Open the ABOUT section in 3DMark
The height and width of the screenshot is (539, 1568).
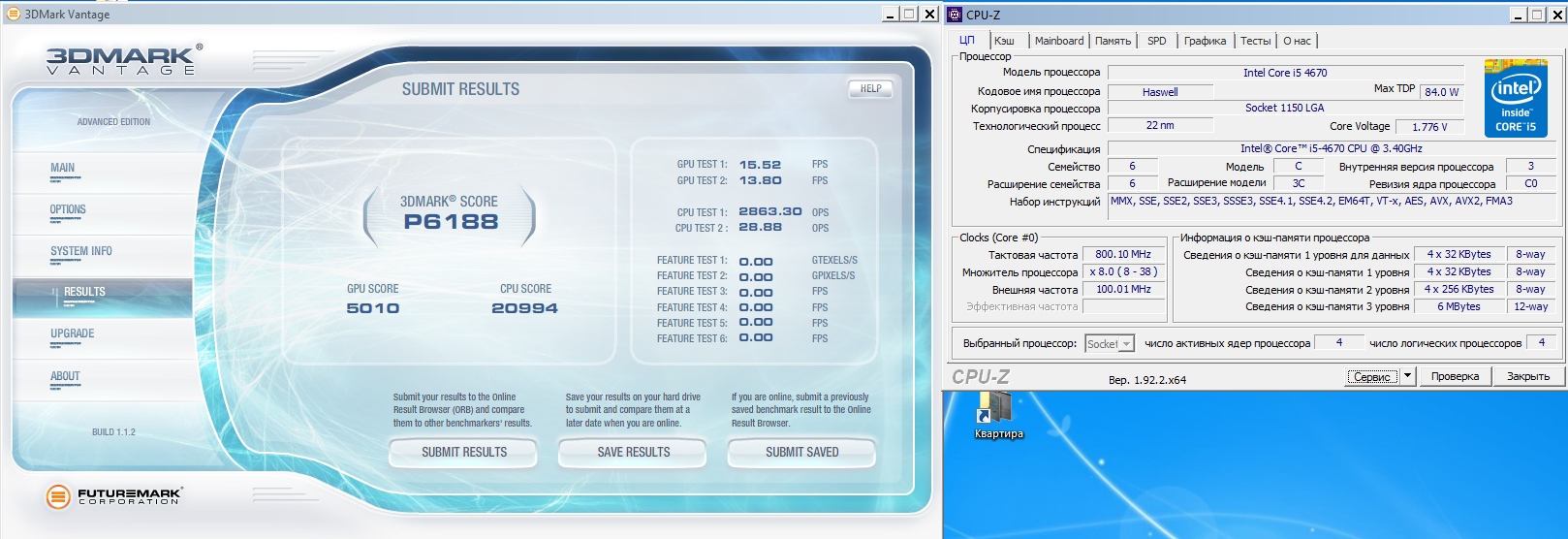[x=65, y=376]
